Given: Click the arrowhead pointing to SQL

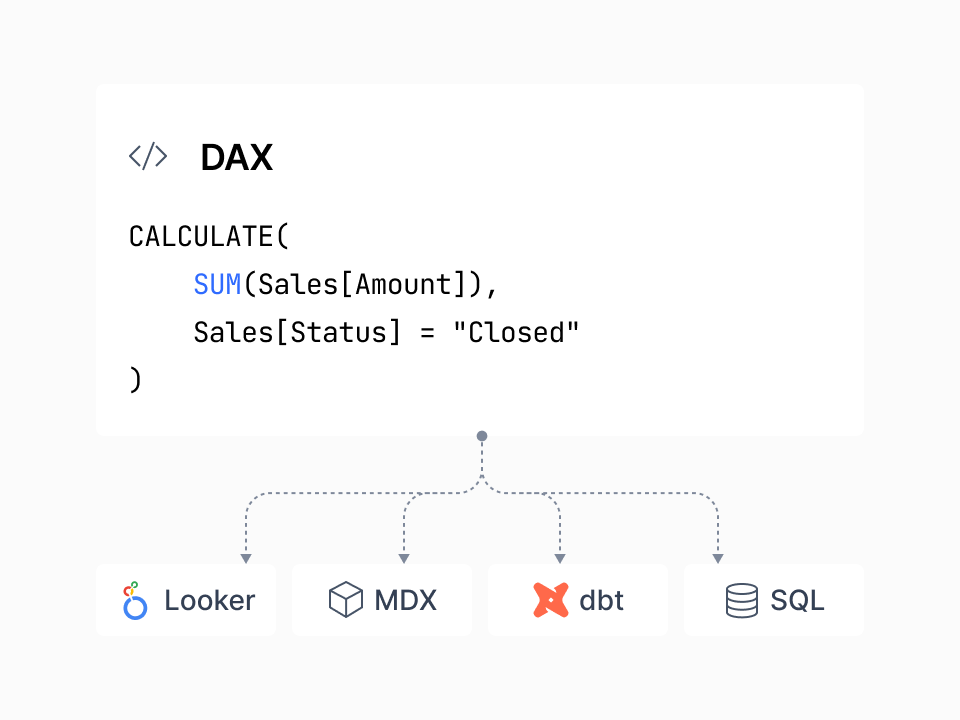Looking at the screenshot, I should pos(718,558).
